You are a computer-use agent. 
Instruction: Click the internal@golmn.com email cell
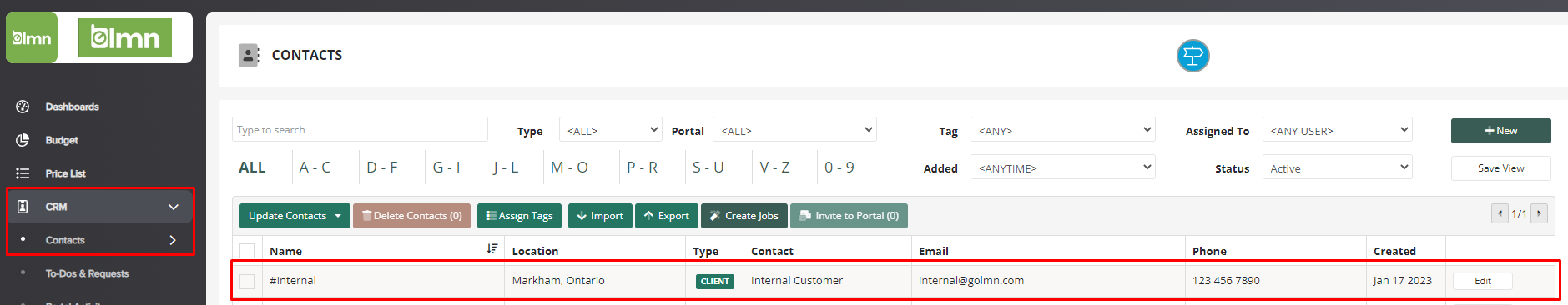tap(971, 280)
